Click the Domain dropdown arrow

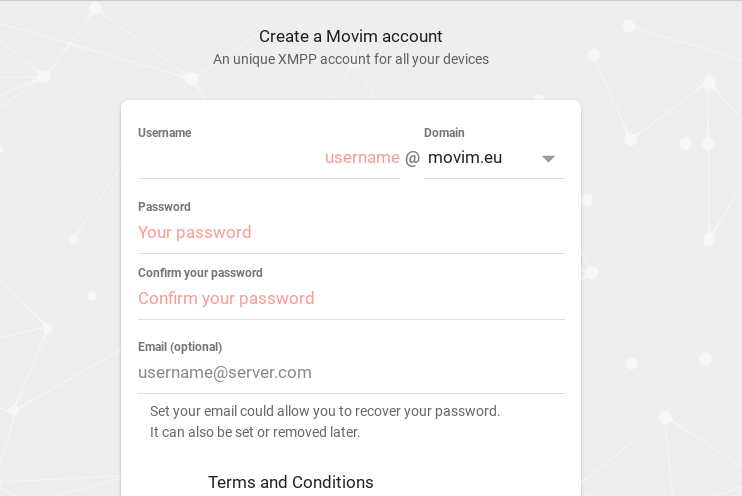coord(548,159)
